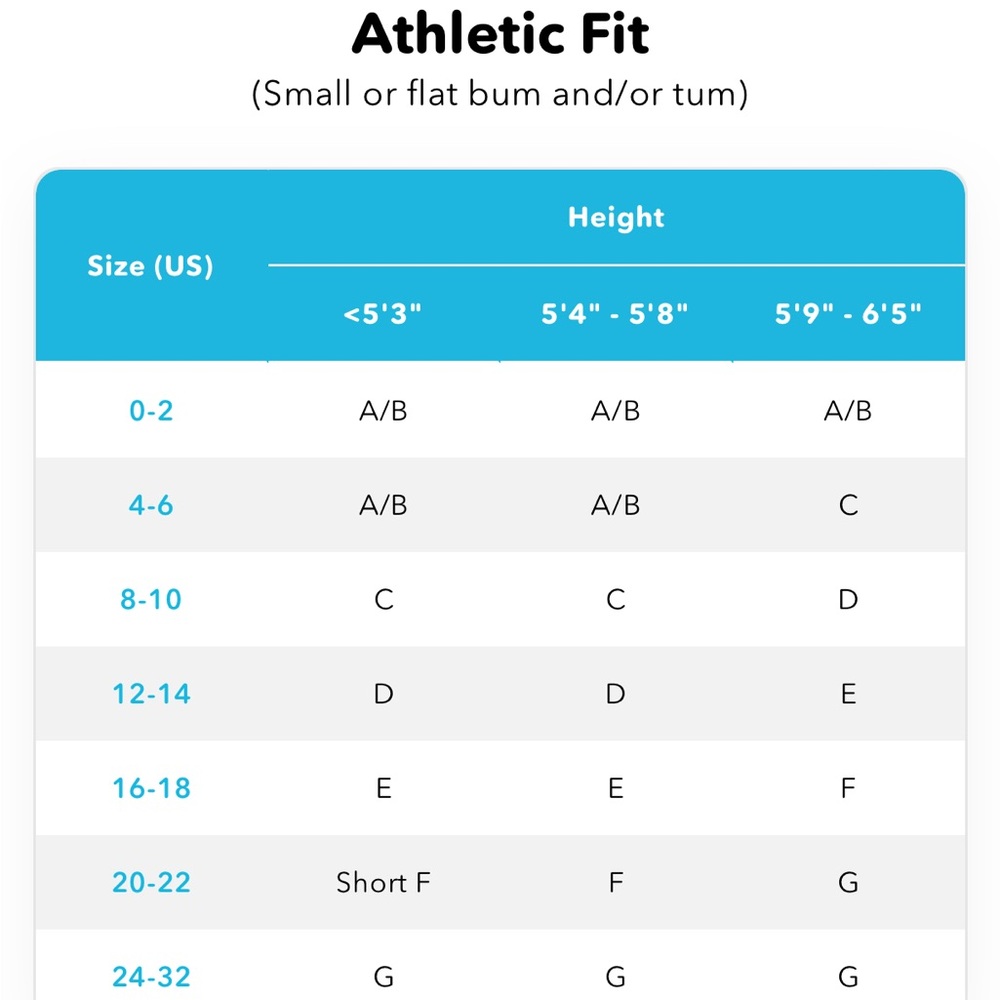Select the Size (US) column header
The height and width of the screenshot is (1000, 1000).
151,265
